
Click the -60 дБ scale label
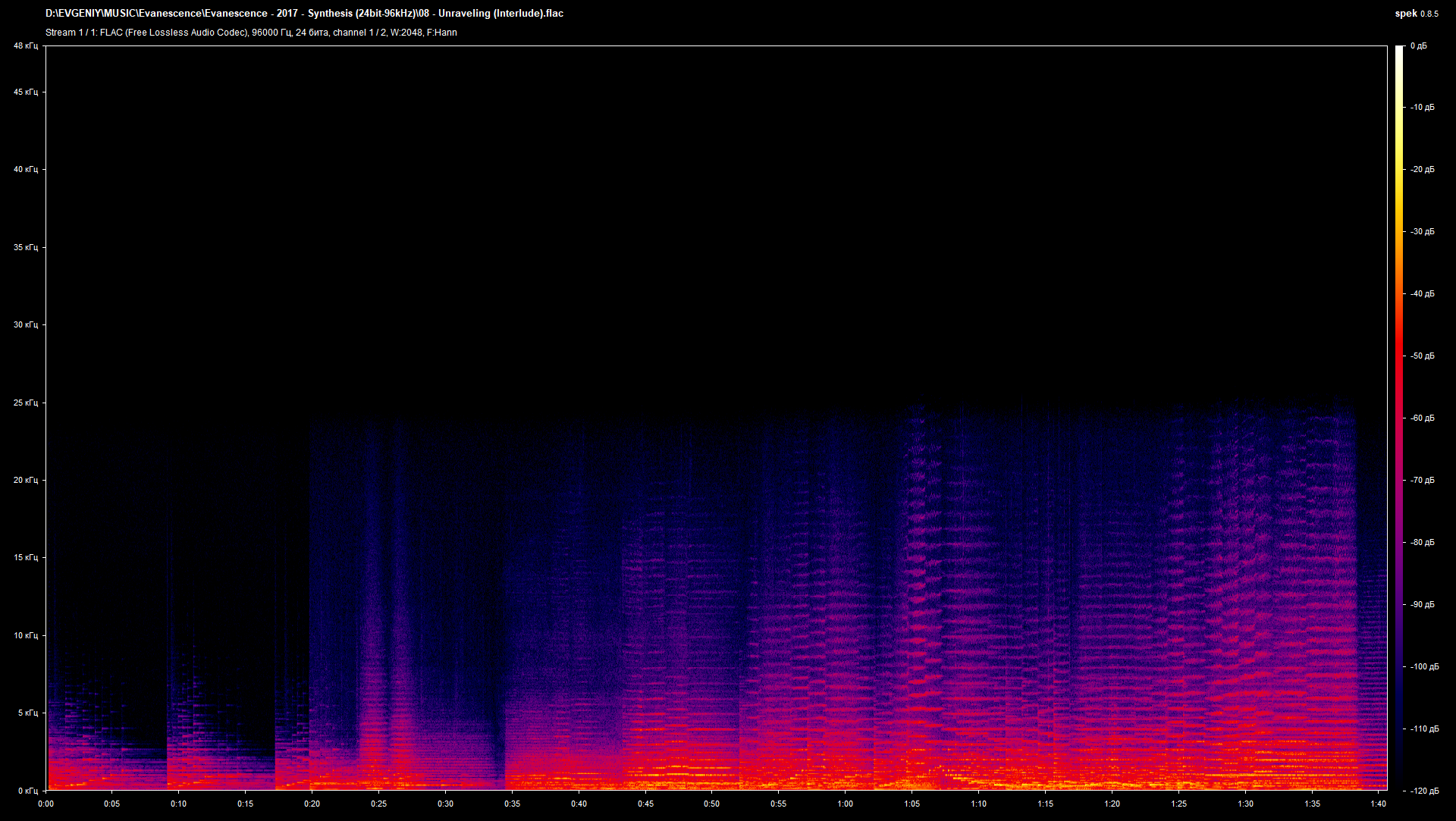click(1421, 418)
